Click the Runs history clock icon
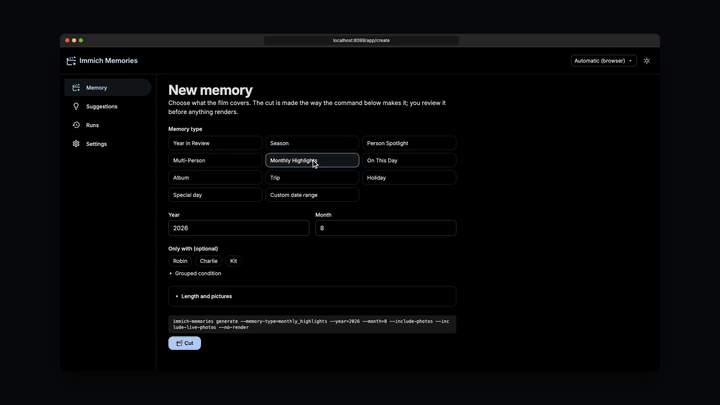The height and width of the screenshot is (405, 720). click(x=76, y=125)
